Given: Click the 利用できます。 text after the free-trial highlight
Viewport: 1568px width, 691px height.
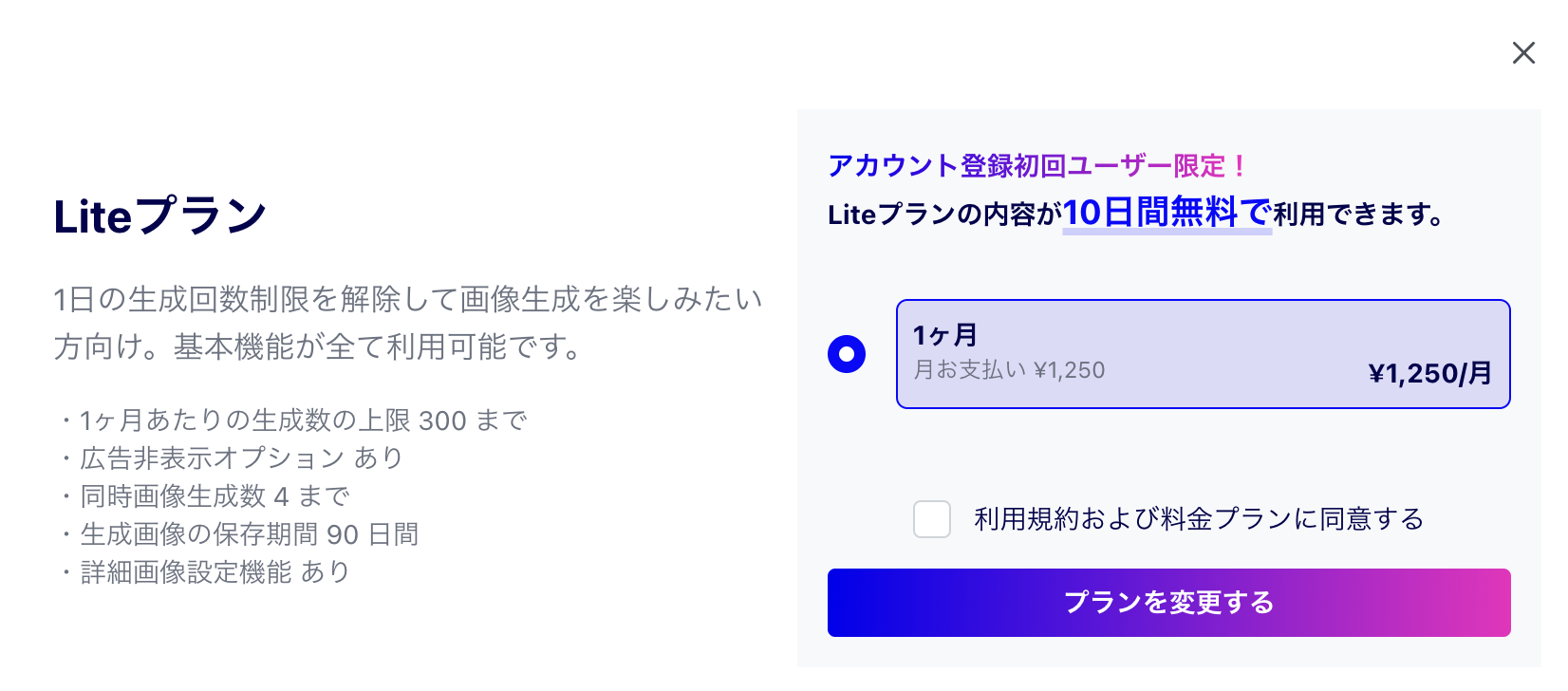Looking at the screenshot, I should pyautogui.click(x=1358, y=215).
